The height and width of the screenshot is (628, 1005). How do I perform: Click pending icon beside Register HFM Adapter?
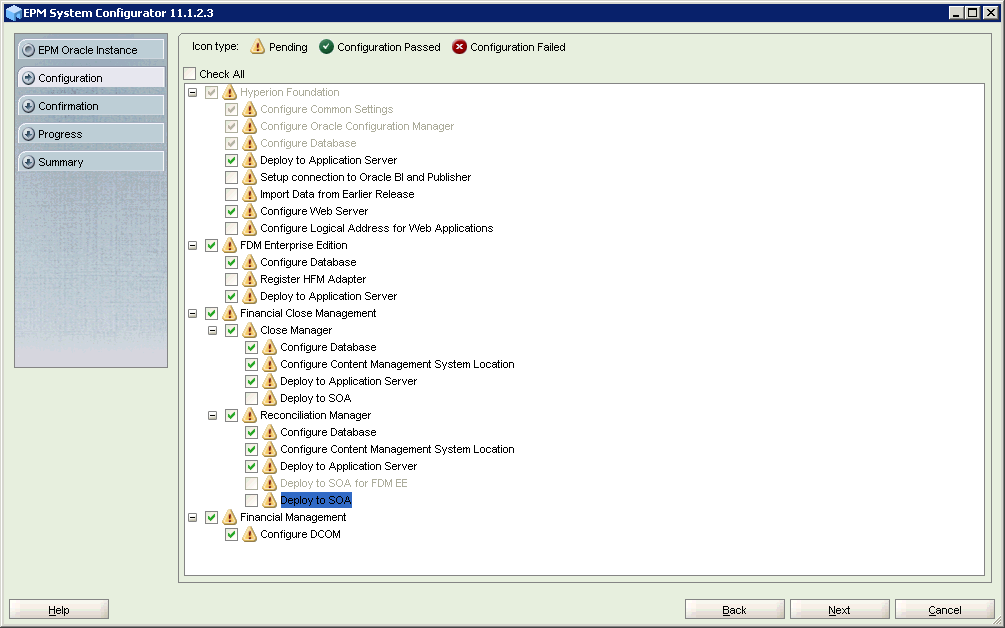249,279
